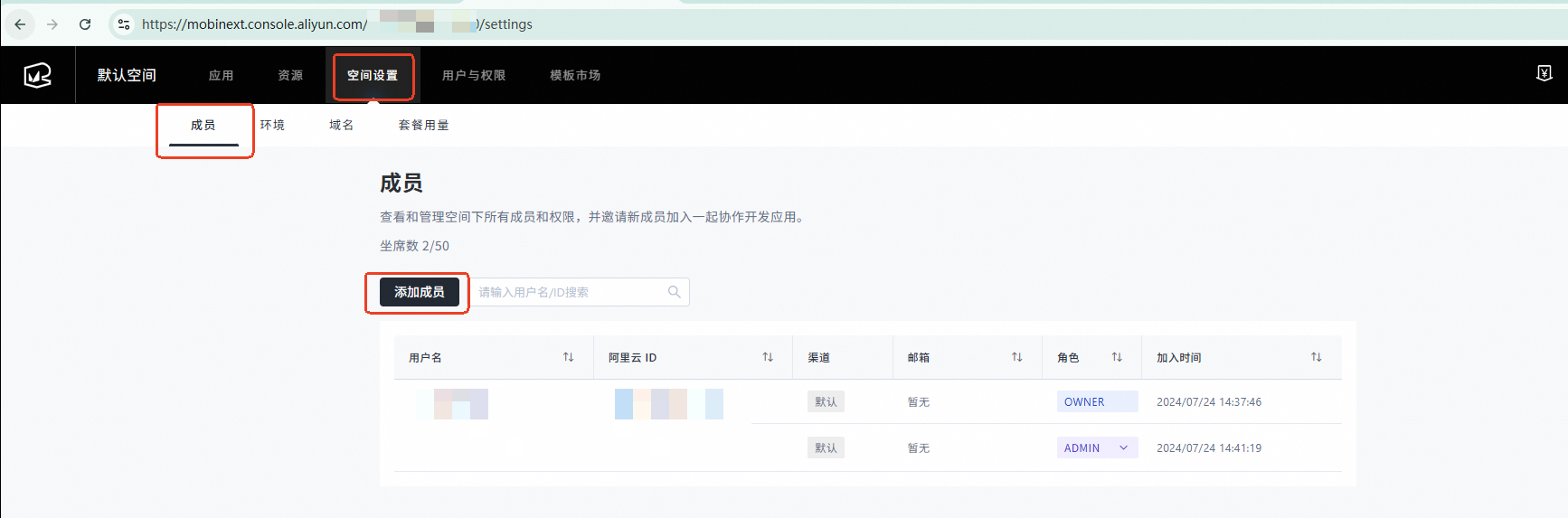
Task: Switch to the 域名 tab
Action: pos(341,126)
